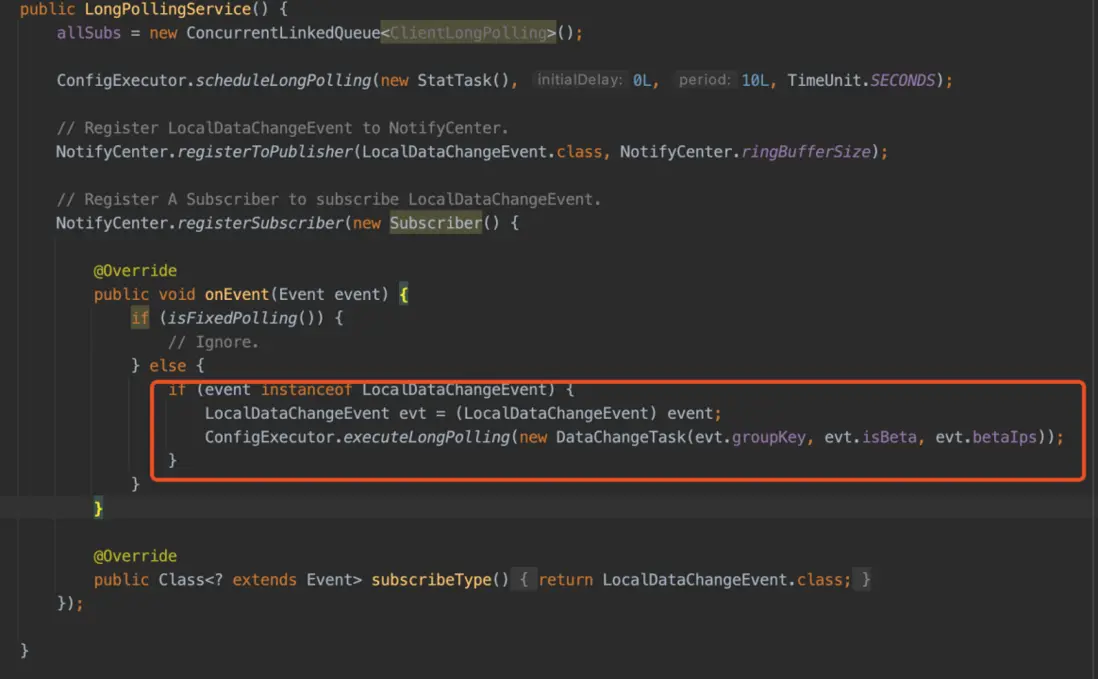
Task: Click the onEvent method name
Action: pyautogui.click(x=237, y=295)
